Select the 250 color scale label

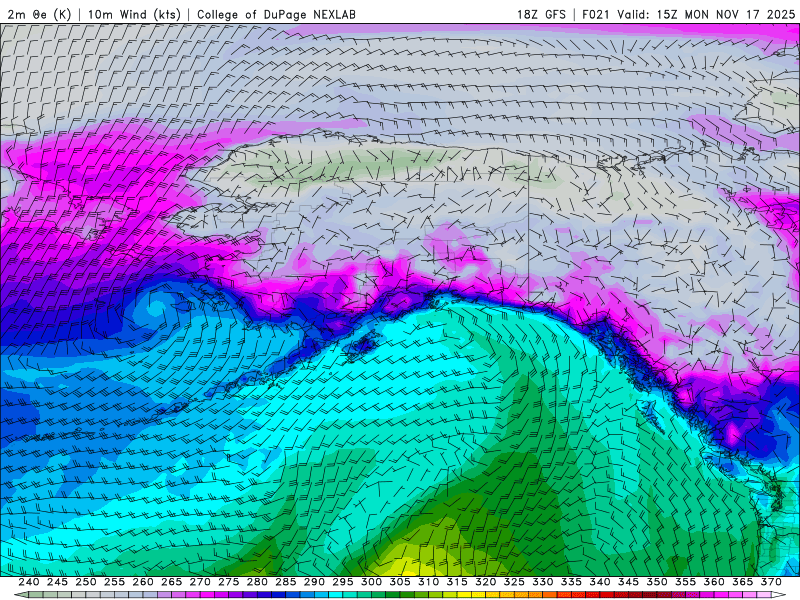86,582
